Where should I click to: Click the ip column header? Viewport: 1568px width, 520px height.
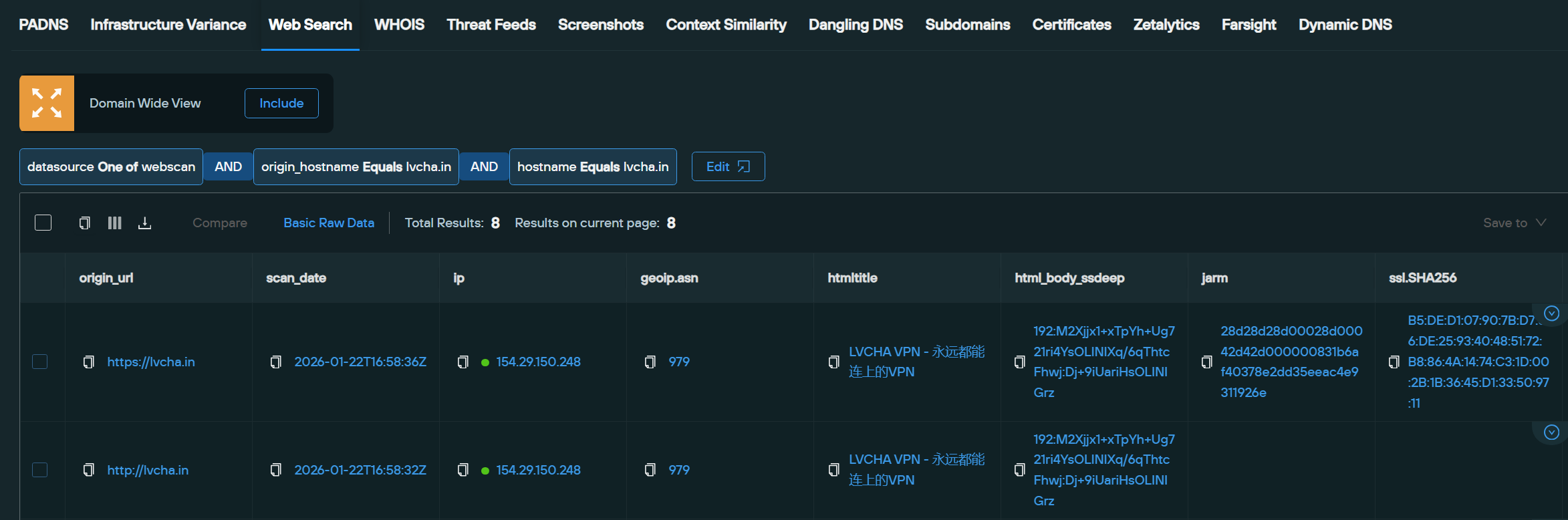459,278
